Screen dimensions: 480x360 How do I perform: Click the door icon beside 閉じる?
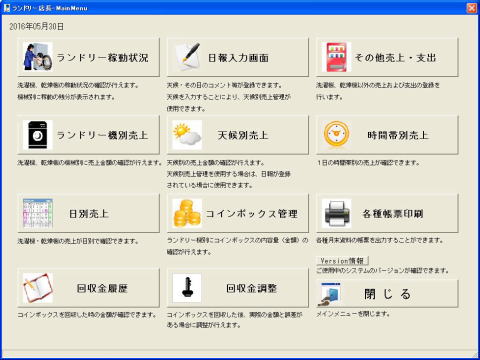click(x=329, y=294)
